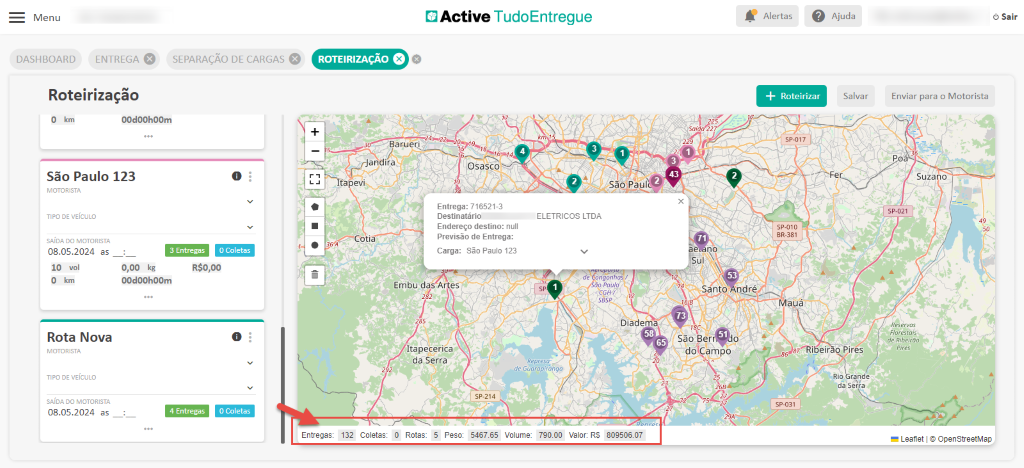Viewport: 1024px width, 468px height.
Task: Select the ROTEIRIZAÇÃO tab
Action: 353,59
